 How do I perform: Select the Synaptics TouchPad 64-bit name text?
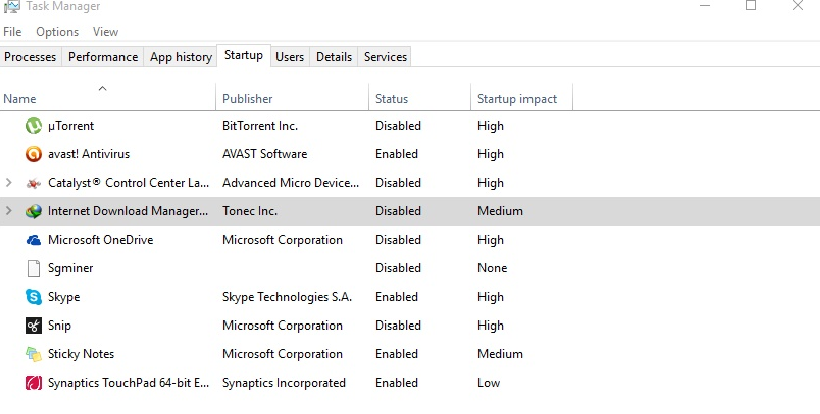click(128, 383)
